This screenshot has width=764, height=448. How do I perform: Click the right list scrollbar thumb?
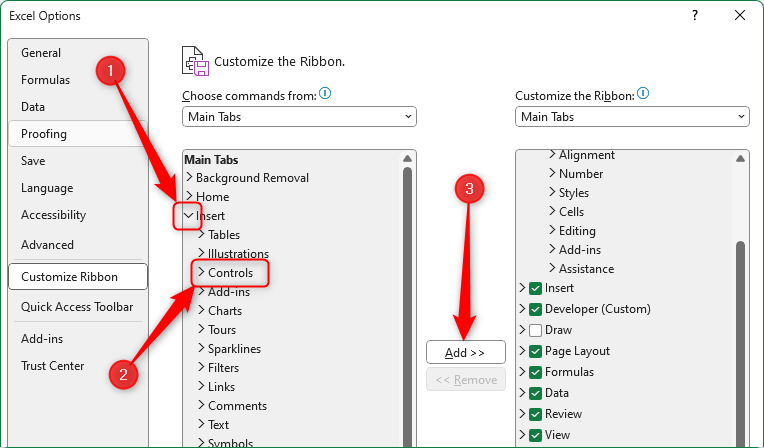[x=740, y=343]
